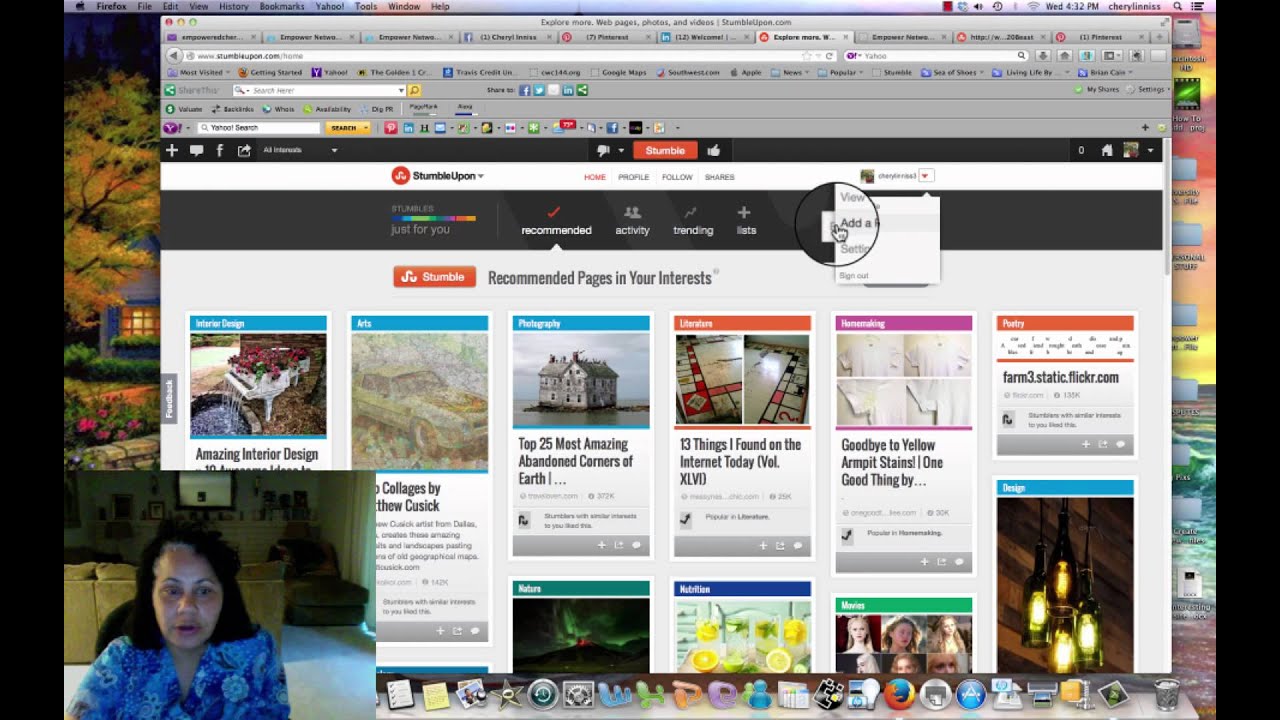Click the Stumble button beside Recommended Pages
Image resolution: width=1280 pixels, height=720 pixels.
pos(434,277)
